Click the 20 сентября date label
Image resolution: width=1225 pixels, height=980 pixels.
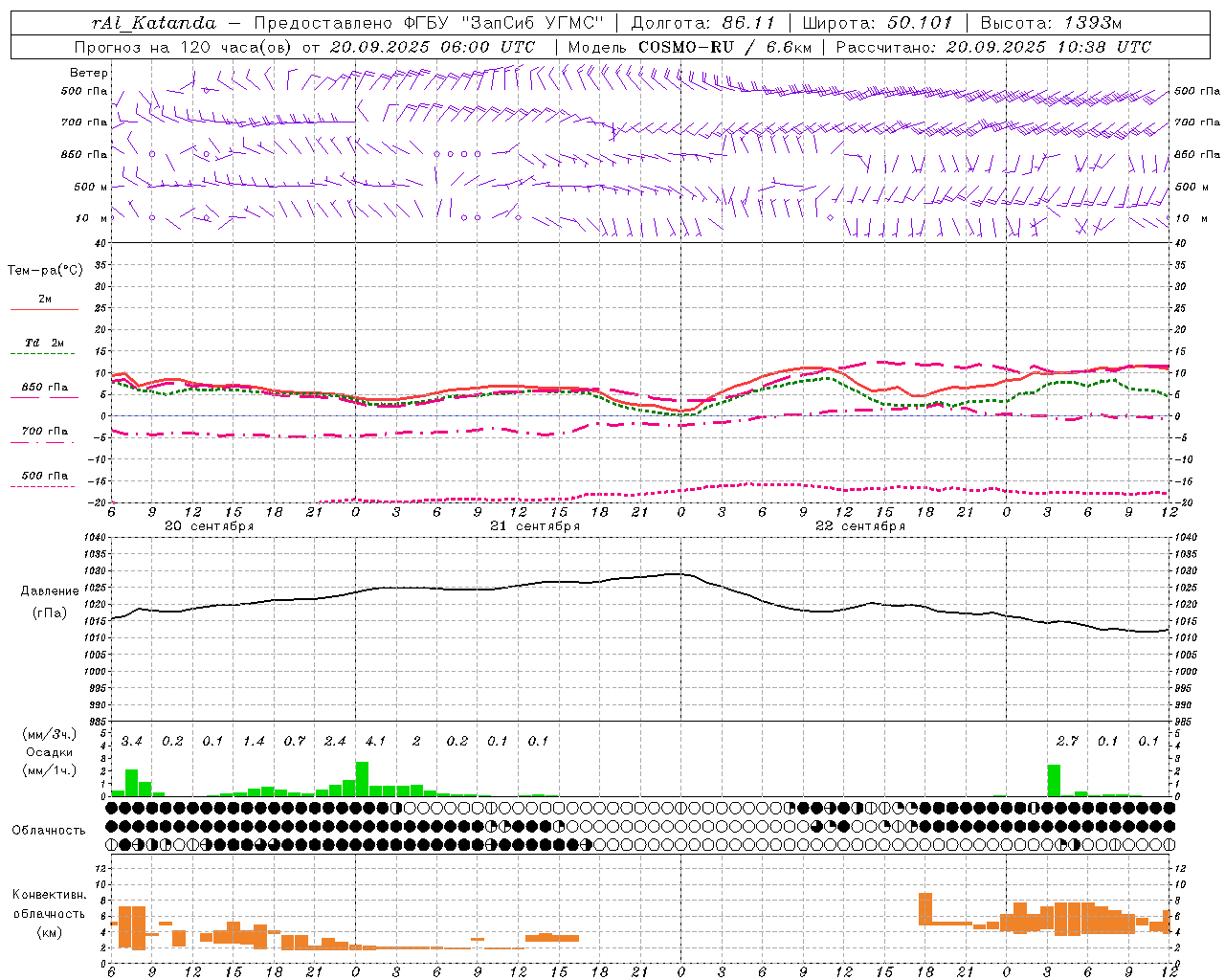click(x=210, y=526)
